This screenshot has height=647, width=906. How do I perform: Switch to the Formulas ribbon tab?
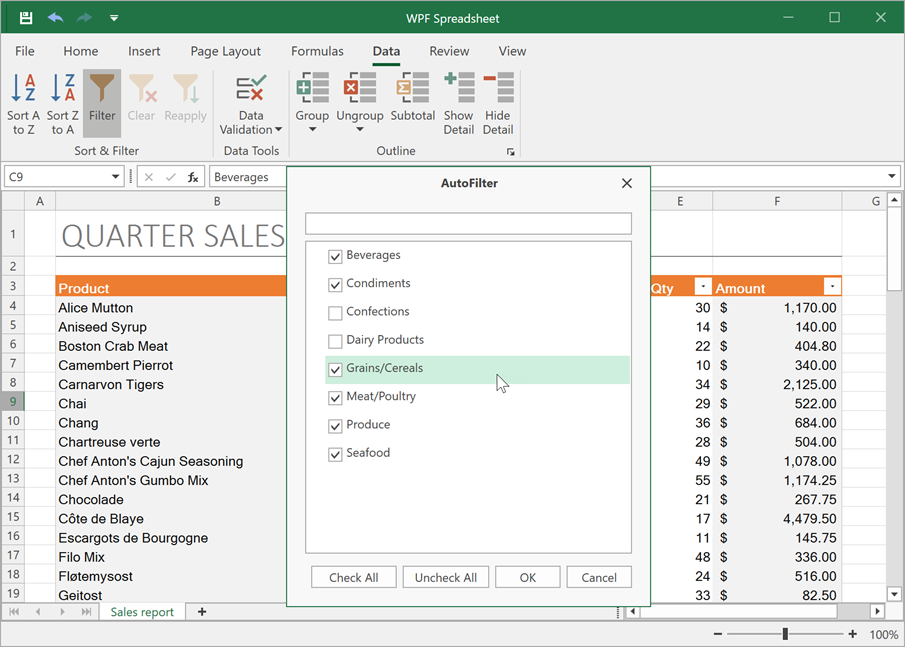point(317,51)
